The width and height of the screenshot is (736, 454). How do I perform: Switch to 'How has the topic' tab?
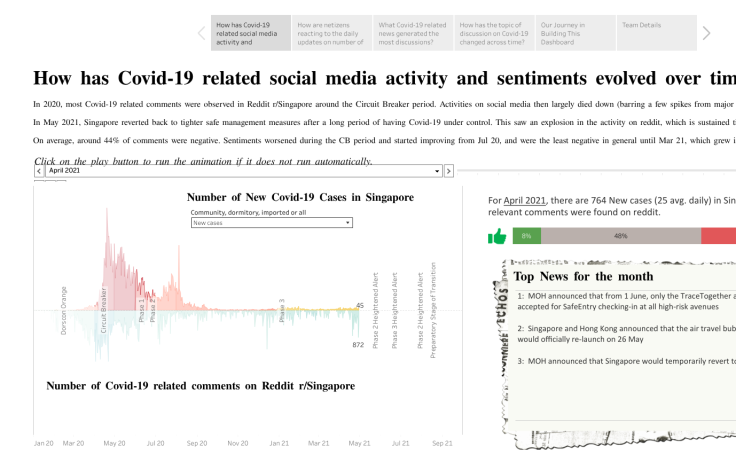[494, 33]
